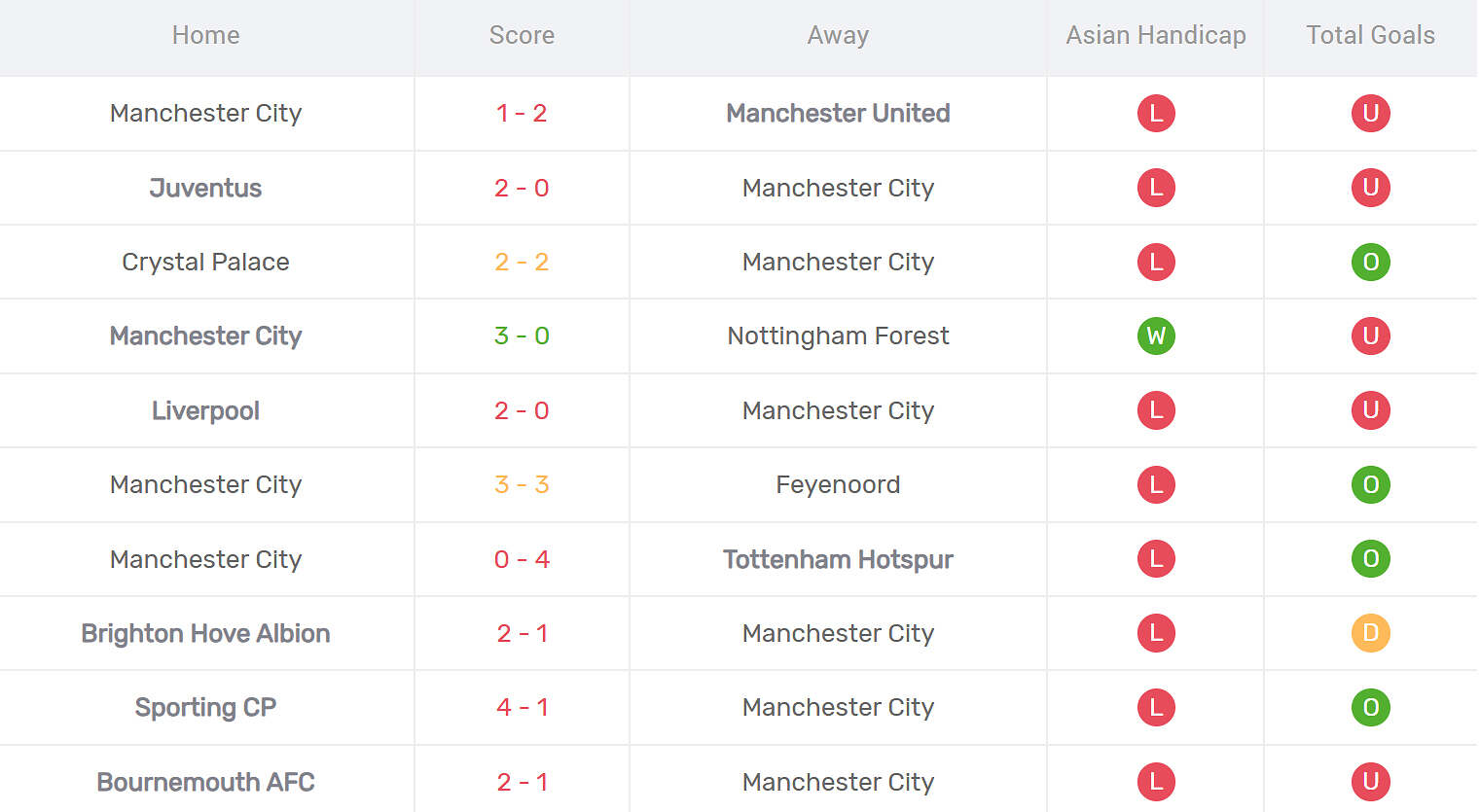Click the U badge in Juventus row
1480x812 pixels.
click(1370, 188)
